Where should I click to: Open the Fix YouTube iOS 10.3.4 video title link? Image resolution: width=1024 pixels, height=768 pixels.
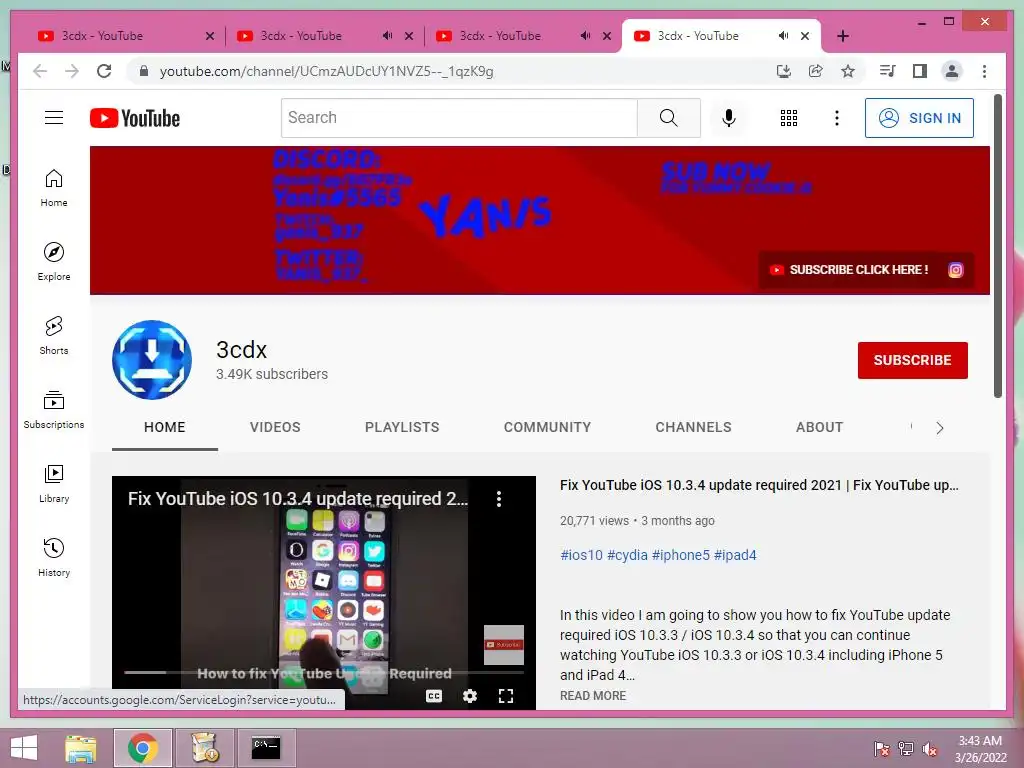[x=759, y=485]
